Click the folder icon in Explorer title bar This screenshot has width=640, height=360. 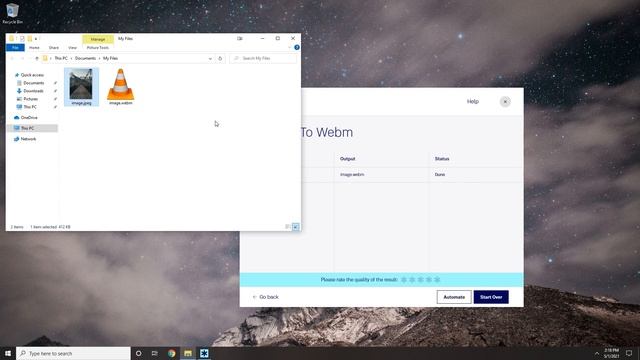point(11,38)
